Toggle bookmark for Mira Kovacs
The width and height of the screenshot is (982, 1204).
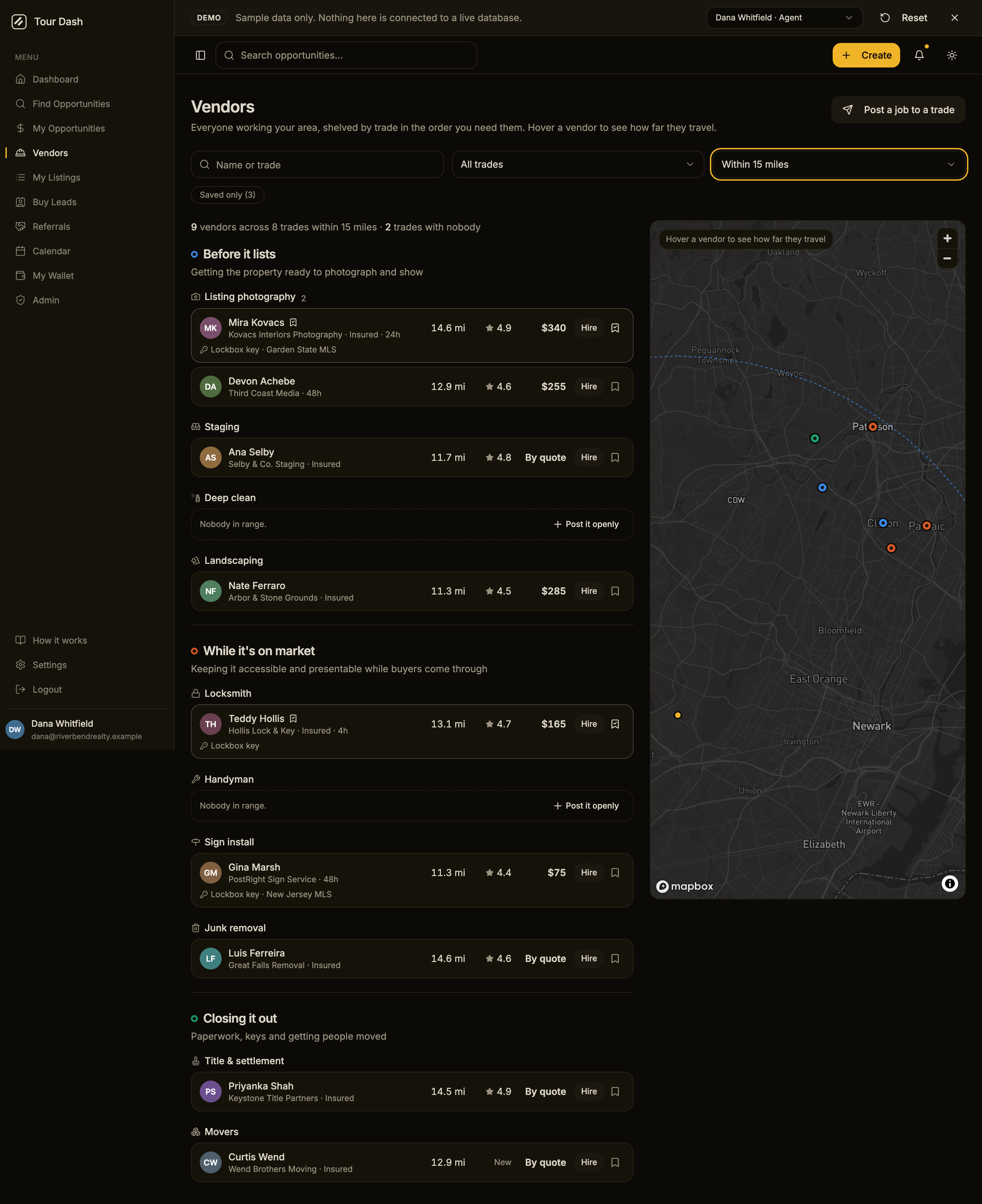tap(615, 328)
